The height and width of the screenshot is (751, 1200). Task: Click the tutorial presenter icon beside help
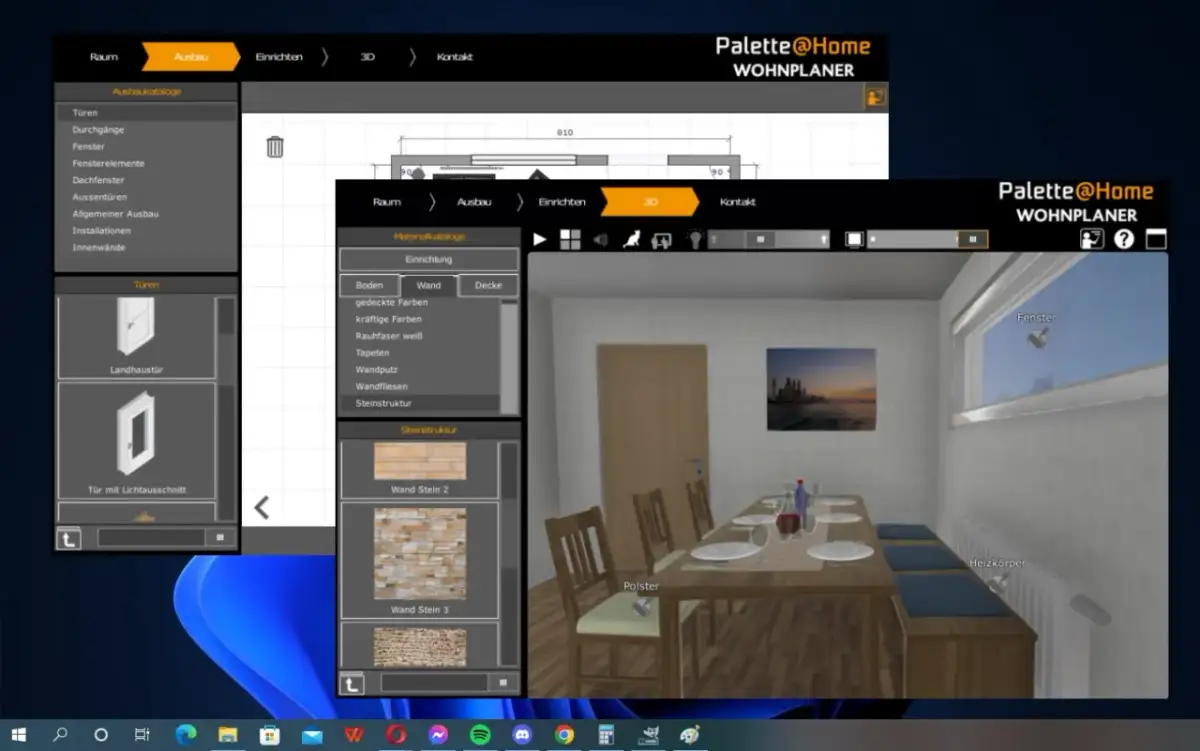1091,239
